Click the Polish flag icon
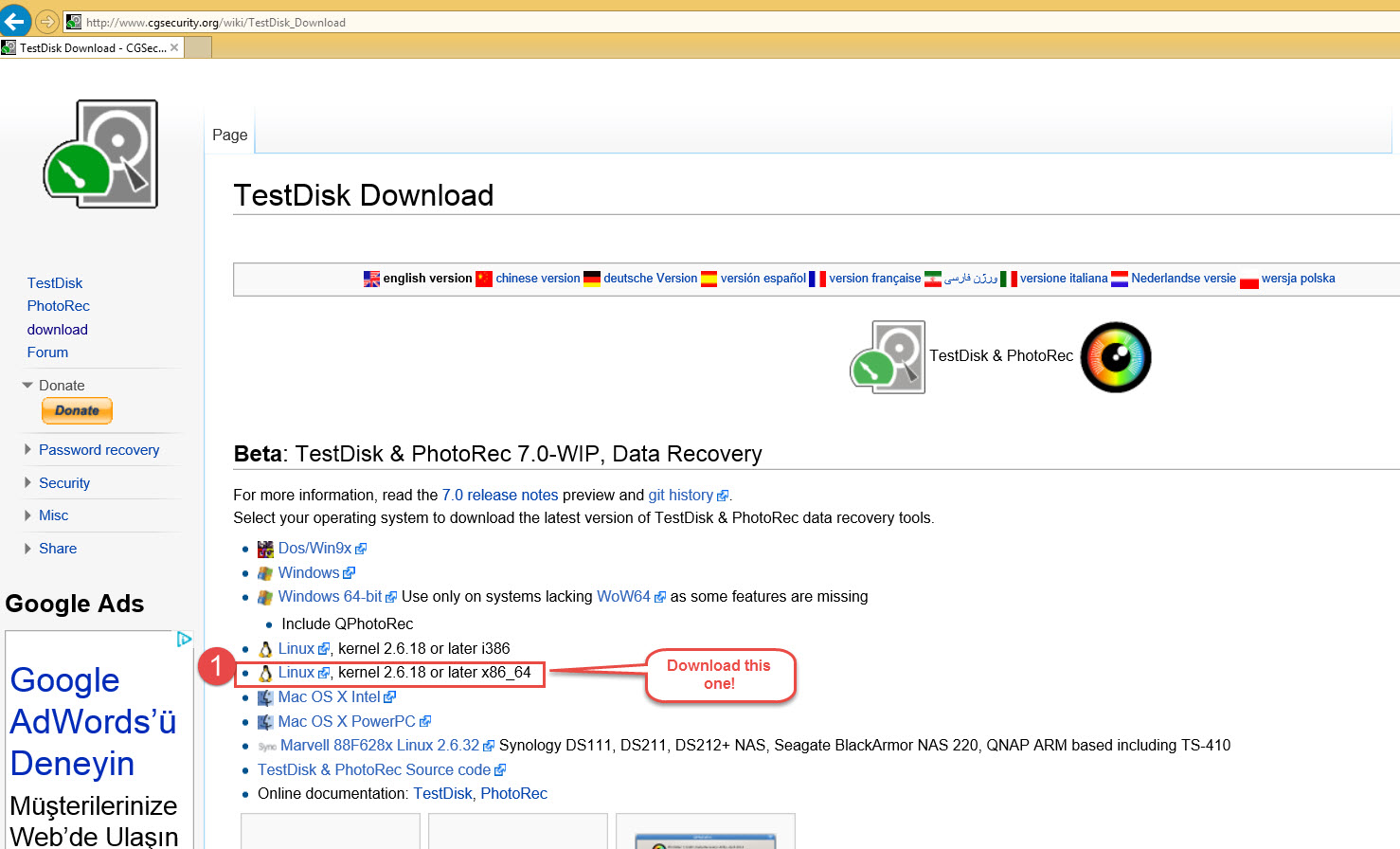The height and width of the screenshot is (849, 1400). pos(1248,281)
